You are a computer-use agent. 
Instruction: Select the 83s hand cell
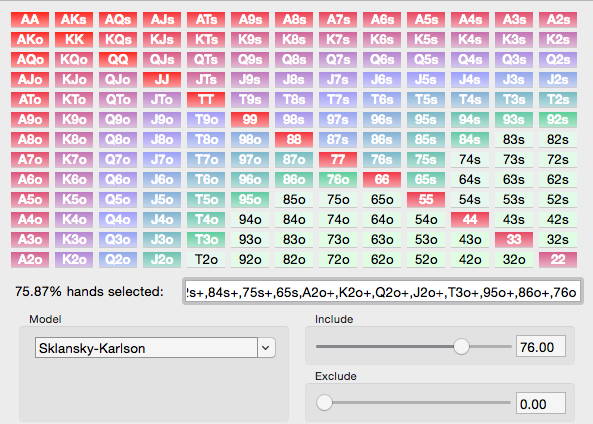tap(514, 140)
